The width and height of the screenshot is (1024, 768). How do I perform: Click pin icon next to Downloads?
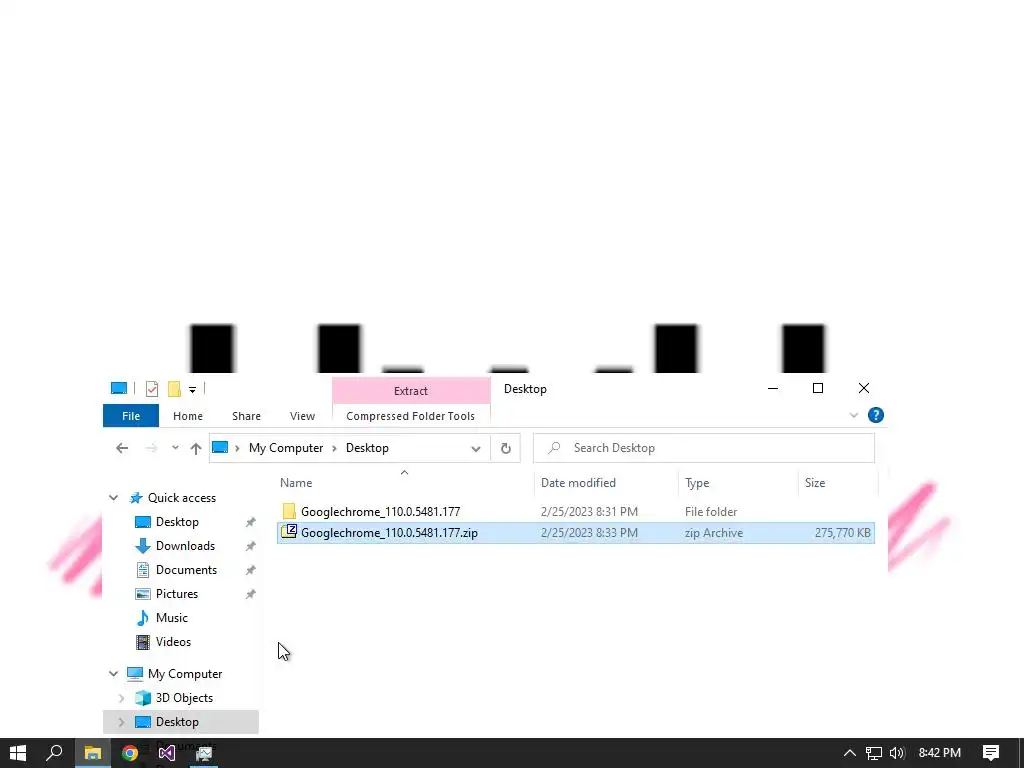tap(250, 546)
